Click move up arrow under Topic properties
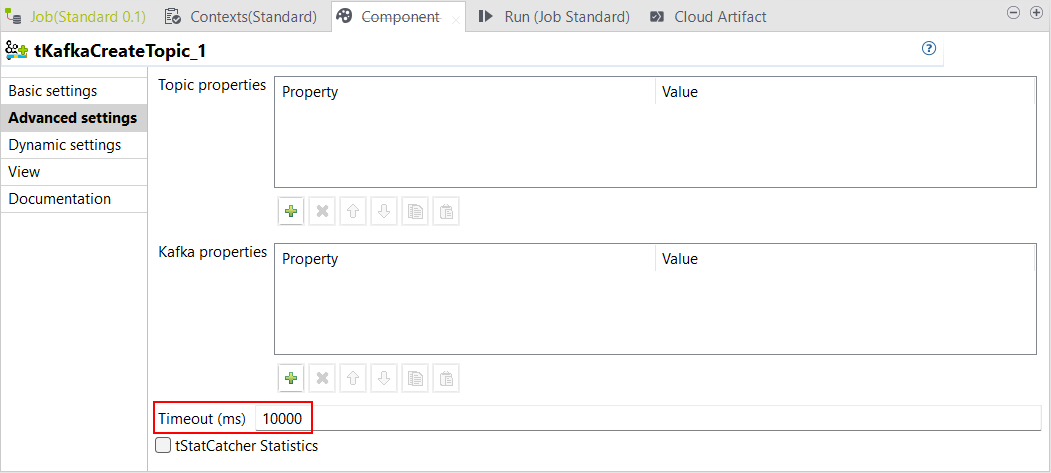 click(353, 212)
